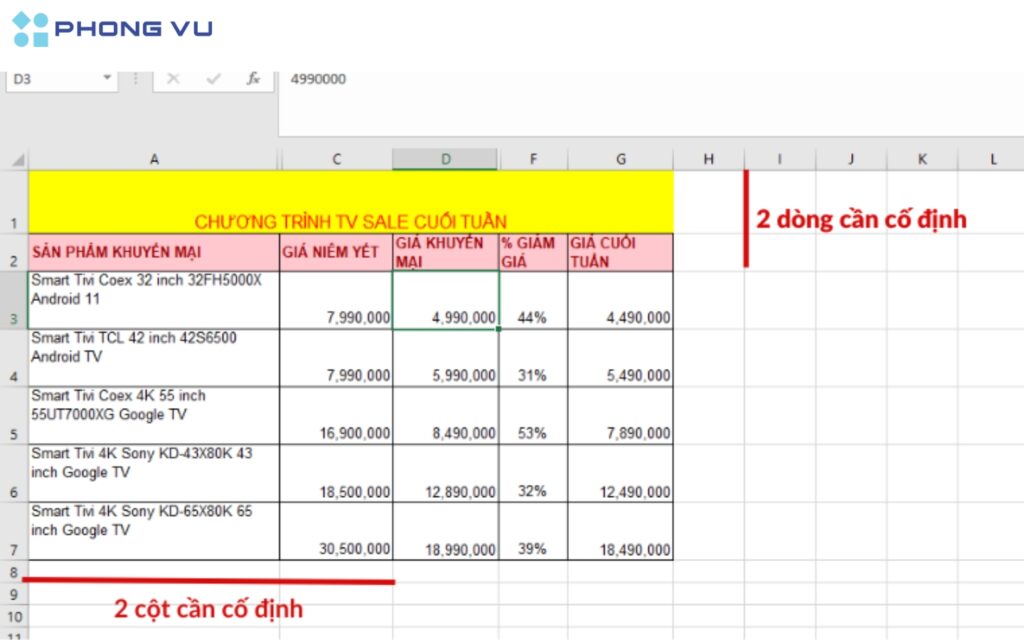Click the 18,490,000 weekend price cell

(620, 531)
